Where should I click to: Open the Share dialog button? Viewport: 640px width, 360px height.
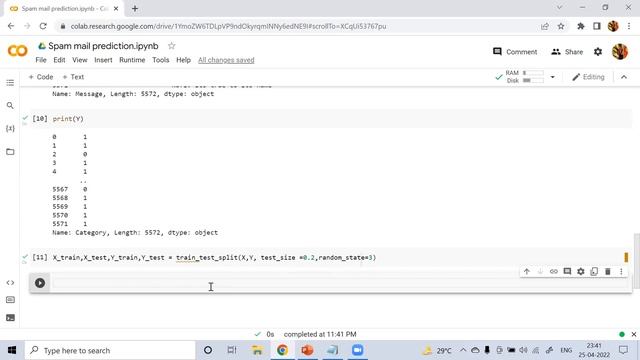[x=567, y=52]
